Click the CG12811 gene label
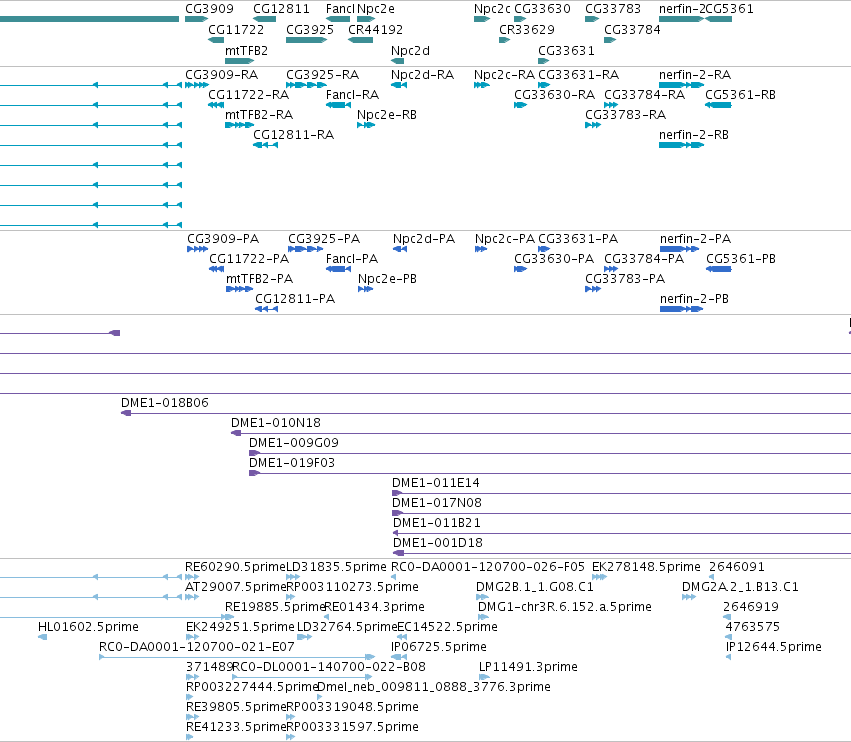The width and height of the screenshot is (851, 742). 281,9
